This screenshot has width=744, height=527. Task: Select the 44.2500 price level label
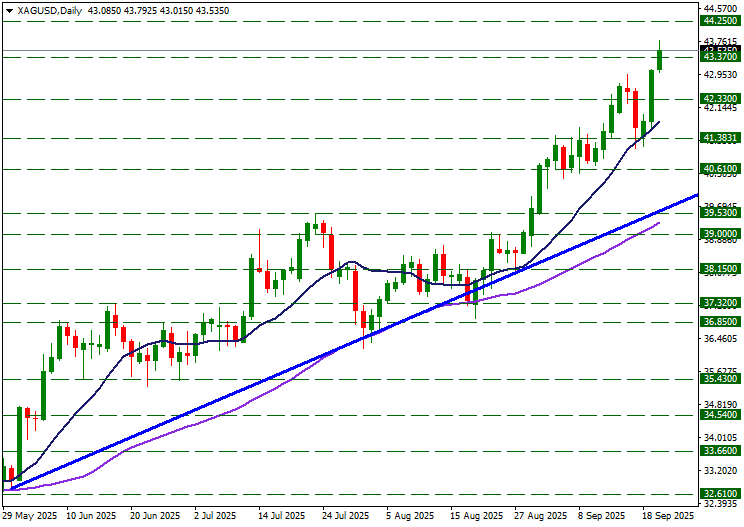pyautogui.click(x=720, y=20)
